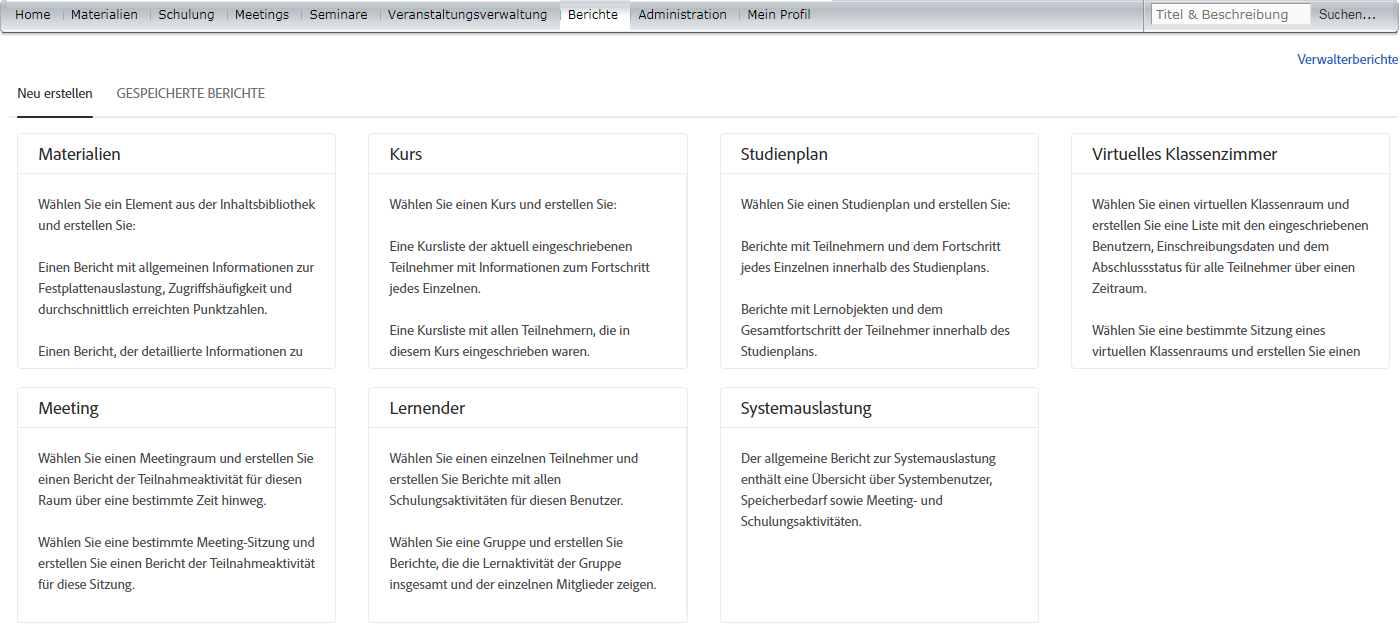Open the Virtuelles Klassenzimmer card heading
This screenshot has height=627, width=1400.
coord(1184,154)
